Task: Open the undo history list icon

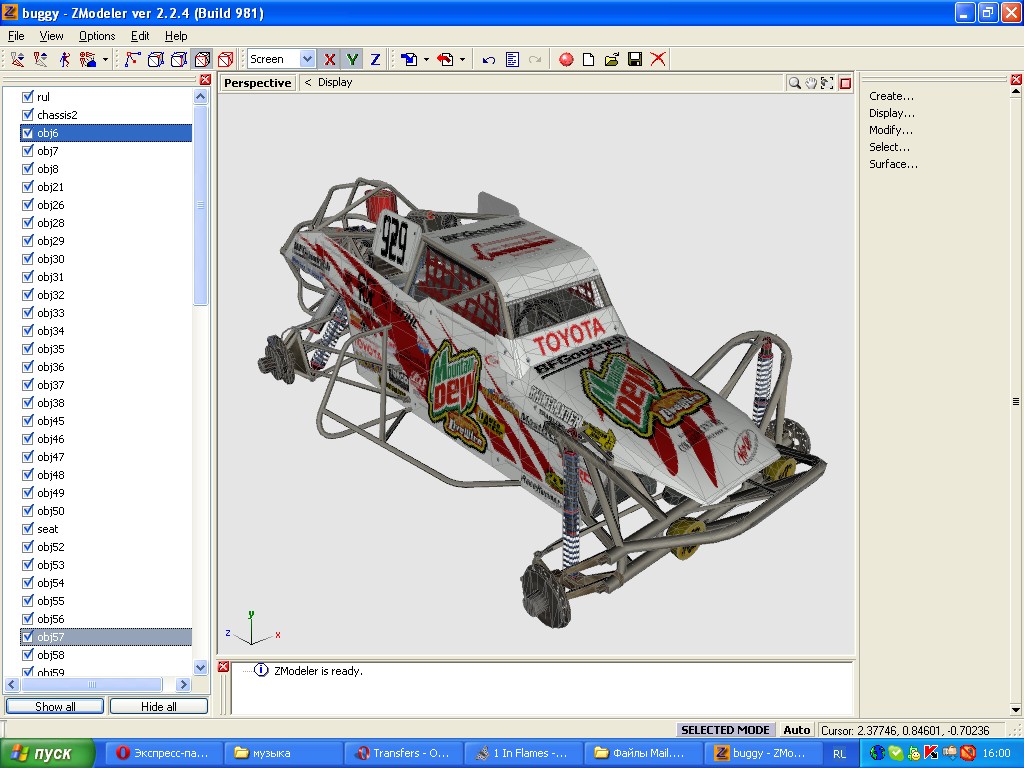Action: pyautogui.click(x=513, y=59)
